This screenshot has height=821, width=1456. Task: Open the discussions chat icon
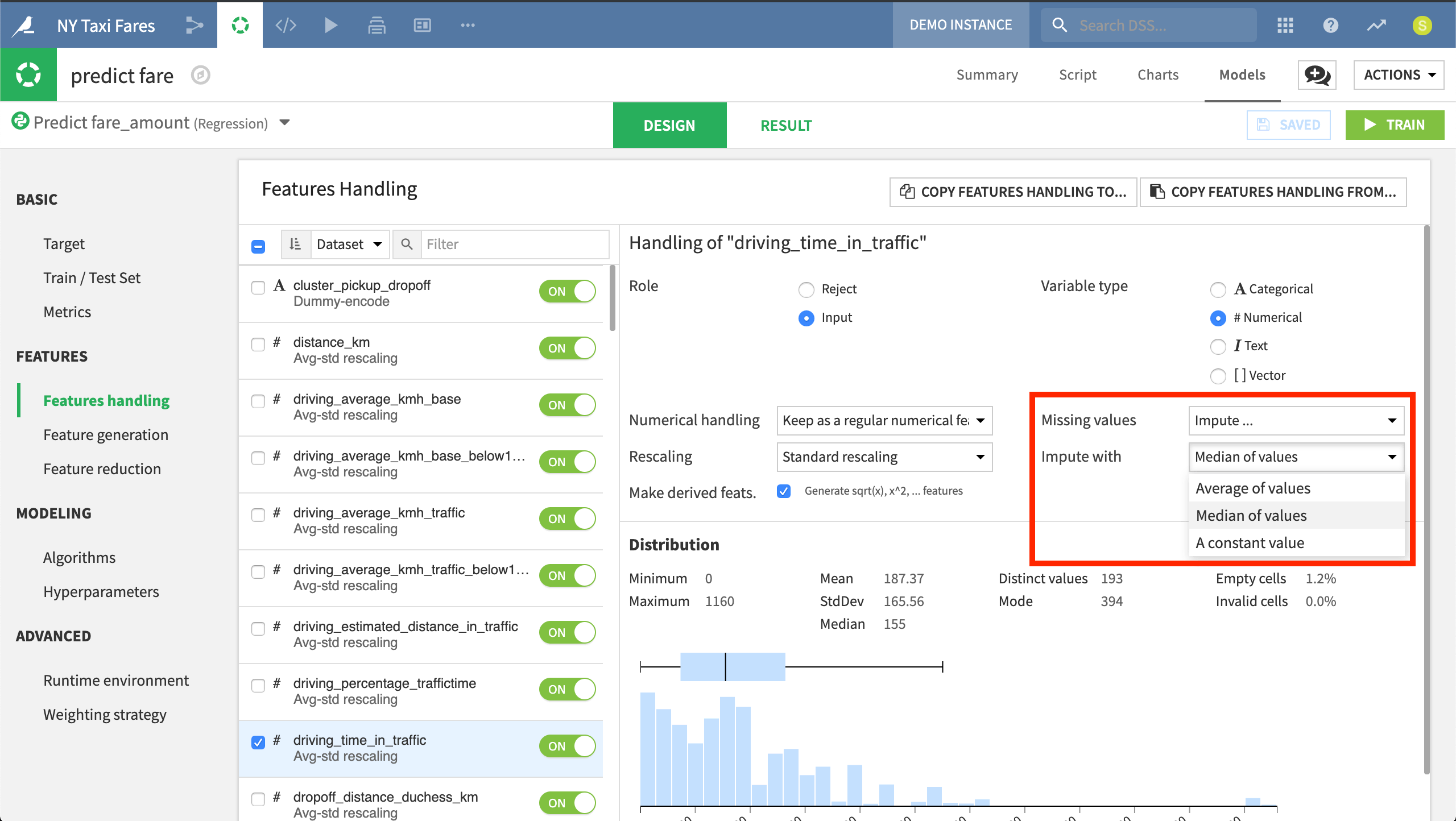click(1317, 75)
